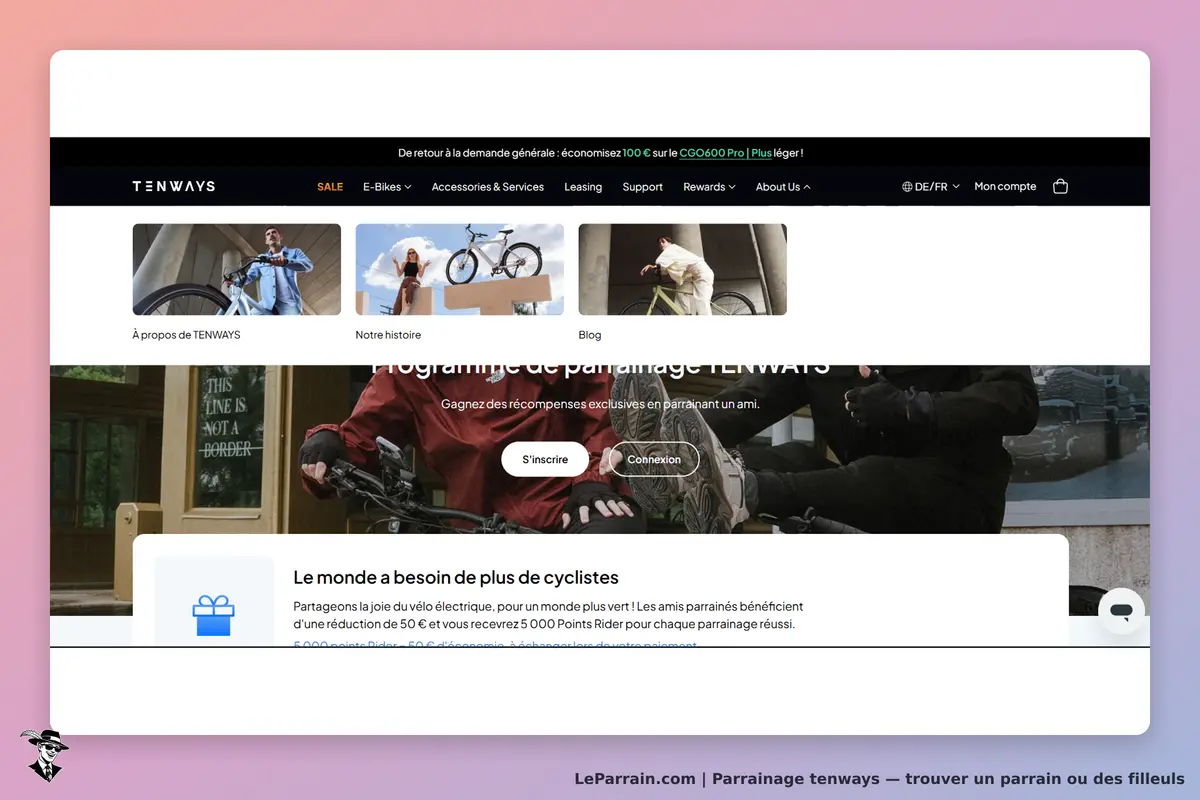Expand the Rewards dropdown menu
The width and height of the screenshot is (1200, 800).
pyautogui.click(x=709, y=187)
